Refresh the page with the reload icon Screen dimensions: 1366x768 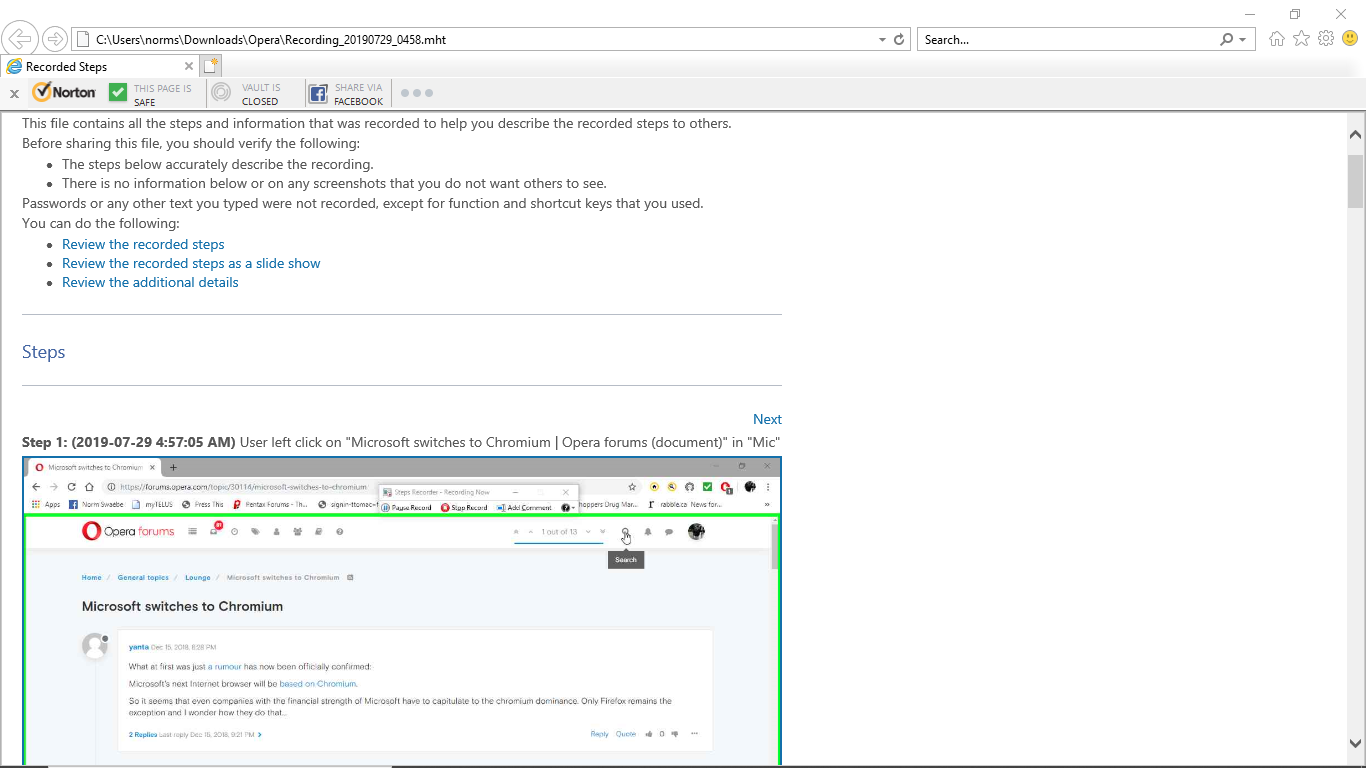[x=899, y=40]
